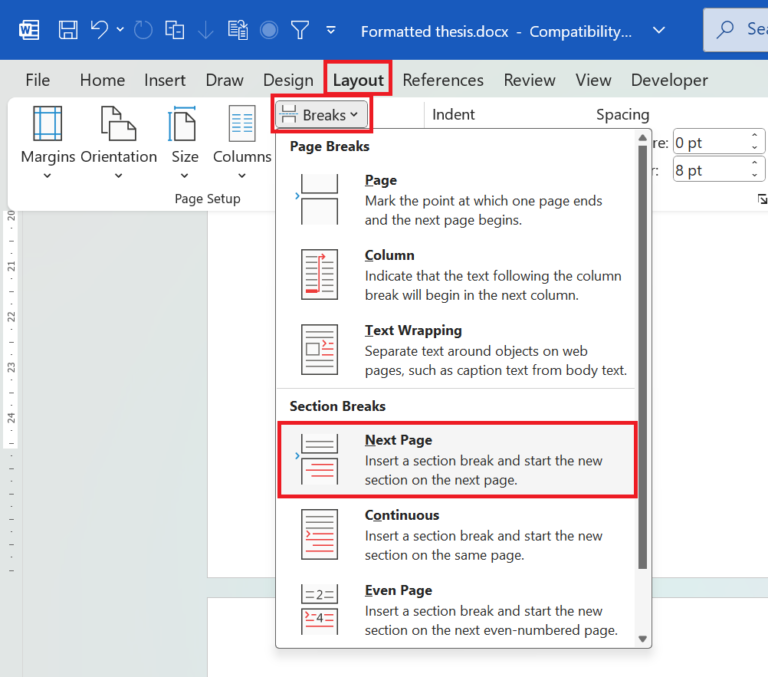768x677 pixels.
Task: Go to the Design tab
Action: point(288,80)
